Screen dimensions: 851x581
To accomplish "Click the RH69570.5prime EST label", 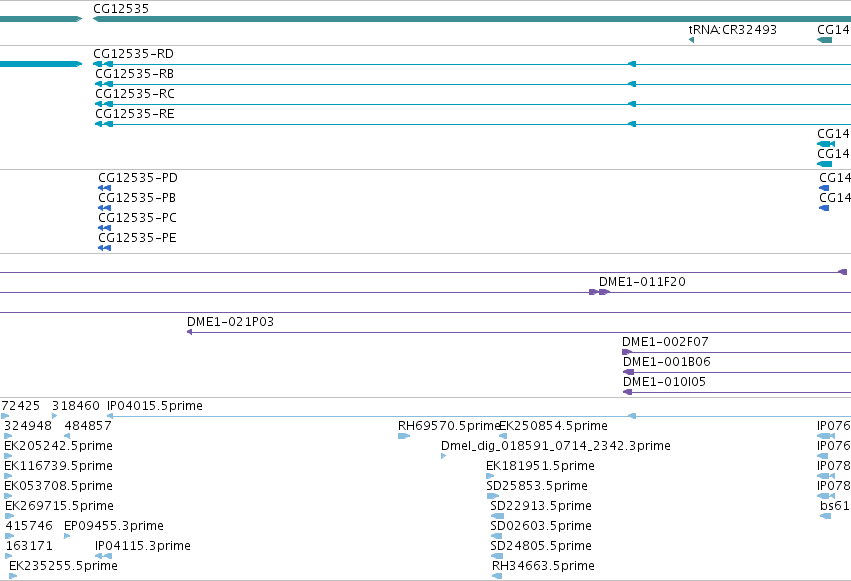I will tap(448, 426).
